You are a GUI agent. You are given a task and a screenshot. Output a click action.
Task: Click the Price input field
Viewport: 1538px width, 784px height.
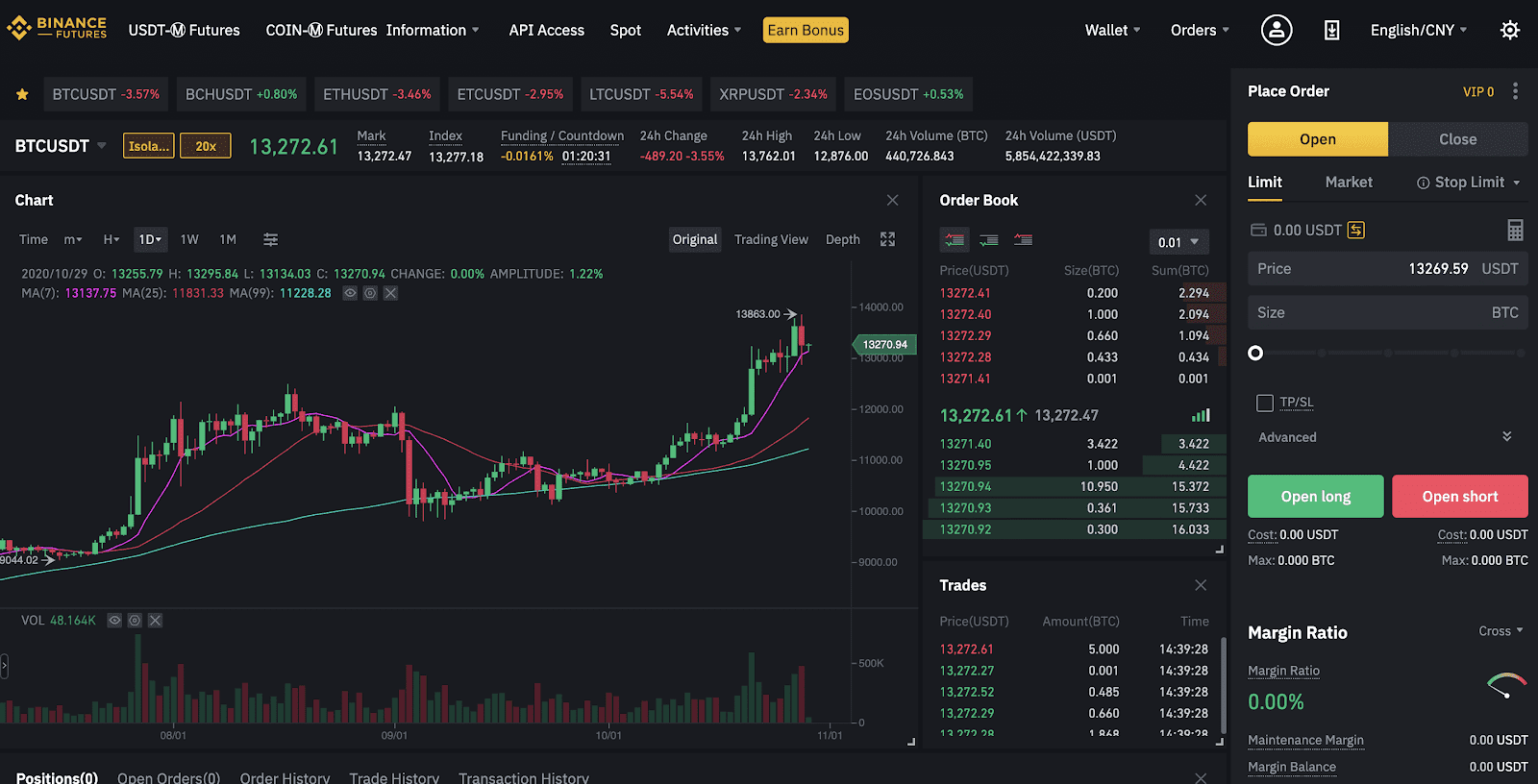pos(1388,269)
